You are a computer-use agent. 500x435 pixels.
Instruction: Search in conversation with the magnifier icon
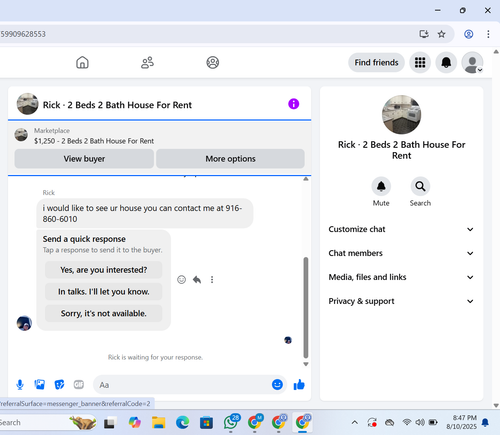coord(420,186)
